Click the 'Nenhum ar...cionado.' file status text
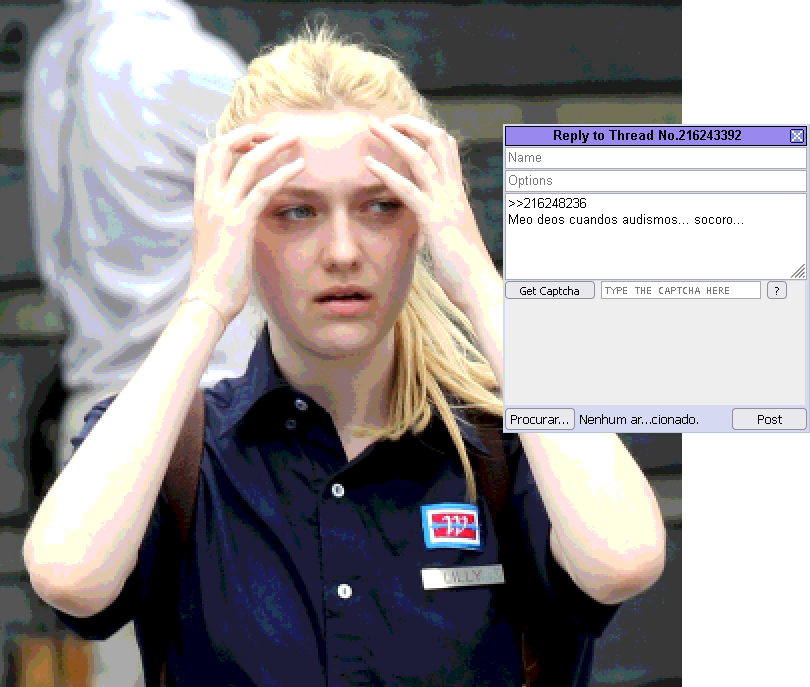Image resolution: width=810 pixels, height=687 pixels. 639,419
